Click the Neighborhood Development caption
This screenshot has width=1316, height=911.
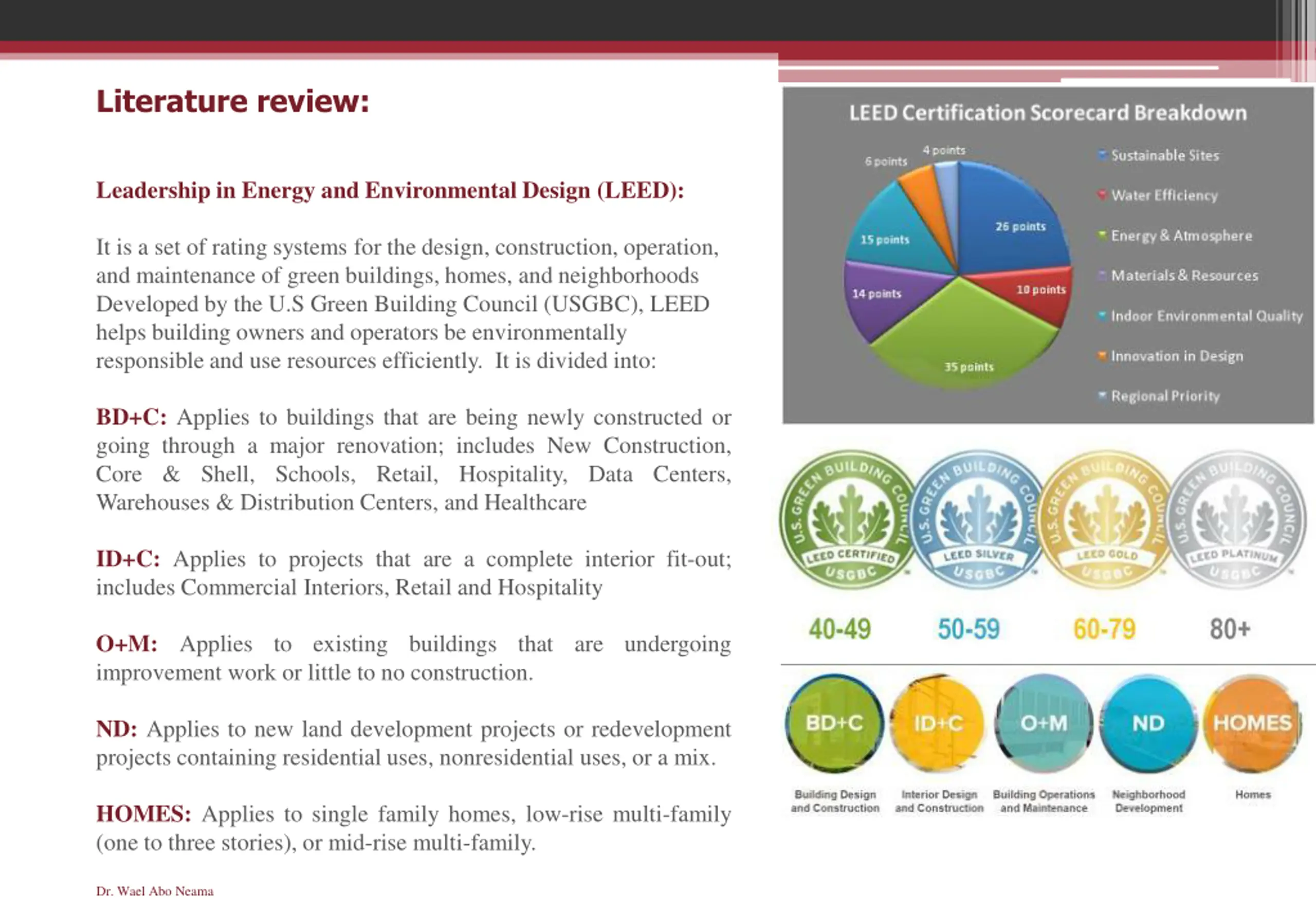(1148, 801)
